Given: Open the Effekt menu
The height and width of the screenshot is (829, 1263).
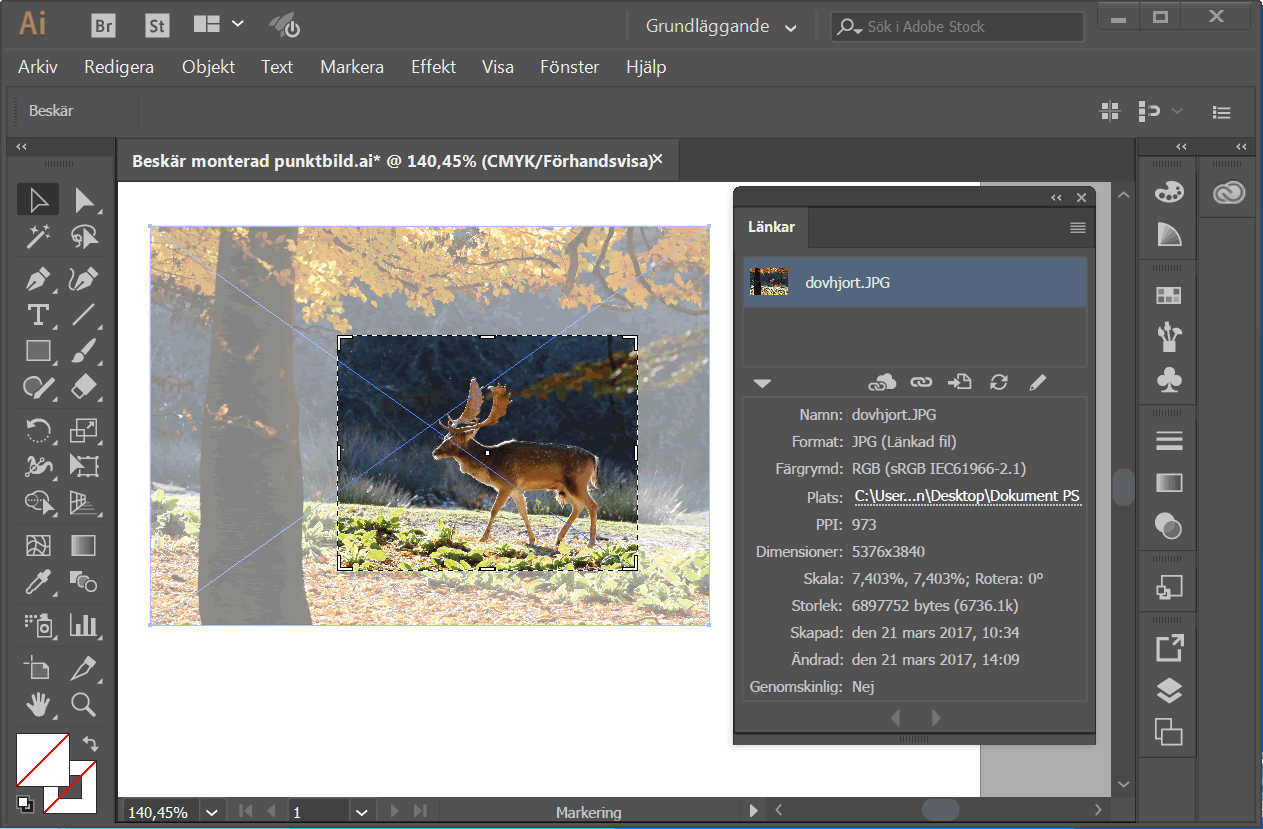Looking at the screenshot, I should coord(433,67).
